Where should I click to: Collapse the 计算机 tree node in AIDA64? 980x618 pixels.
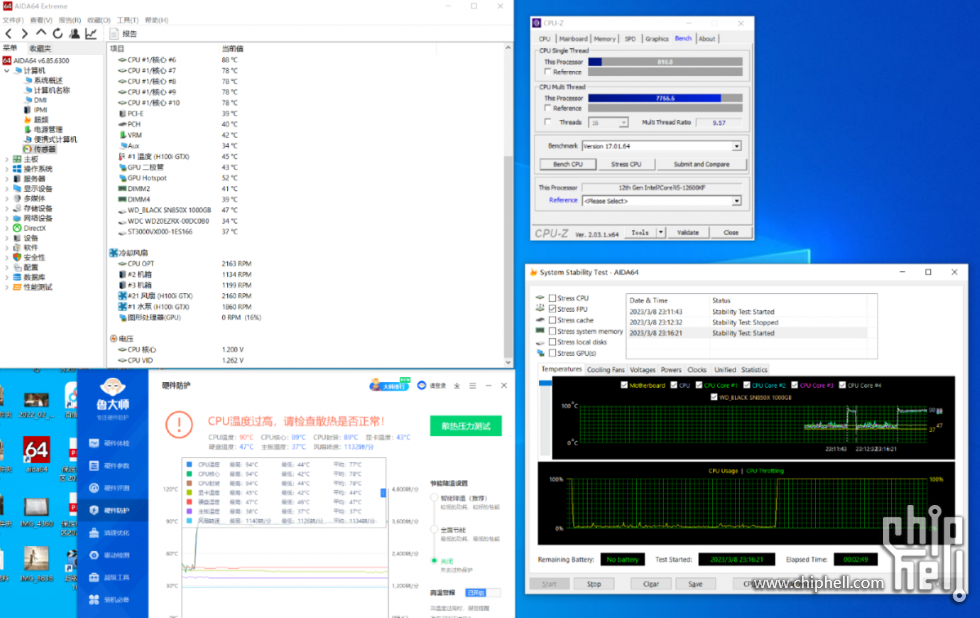pyautogui.click(x=7, y=71)
